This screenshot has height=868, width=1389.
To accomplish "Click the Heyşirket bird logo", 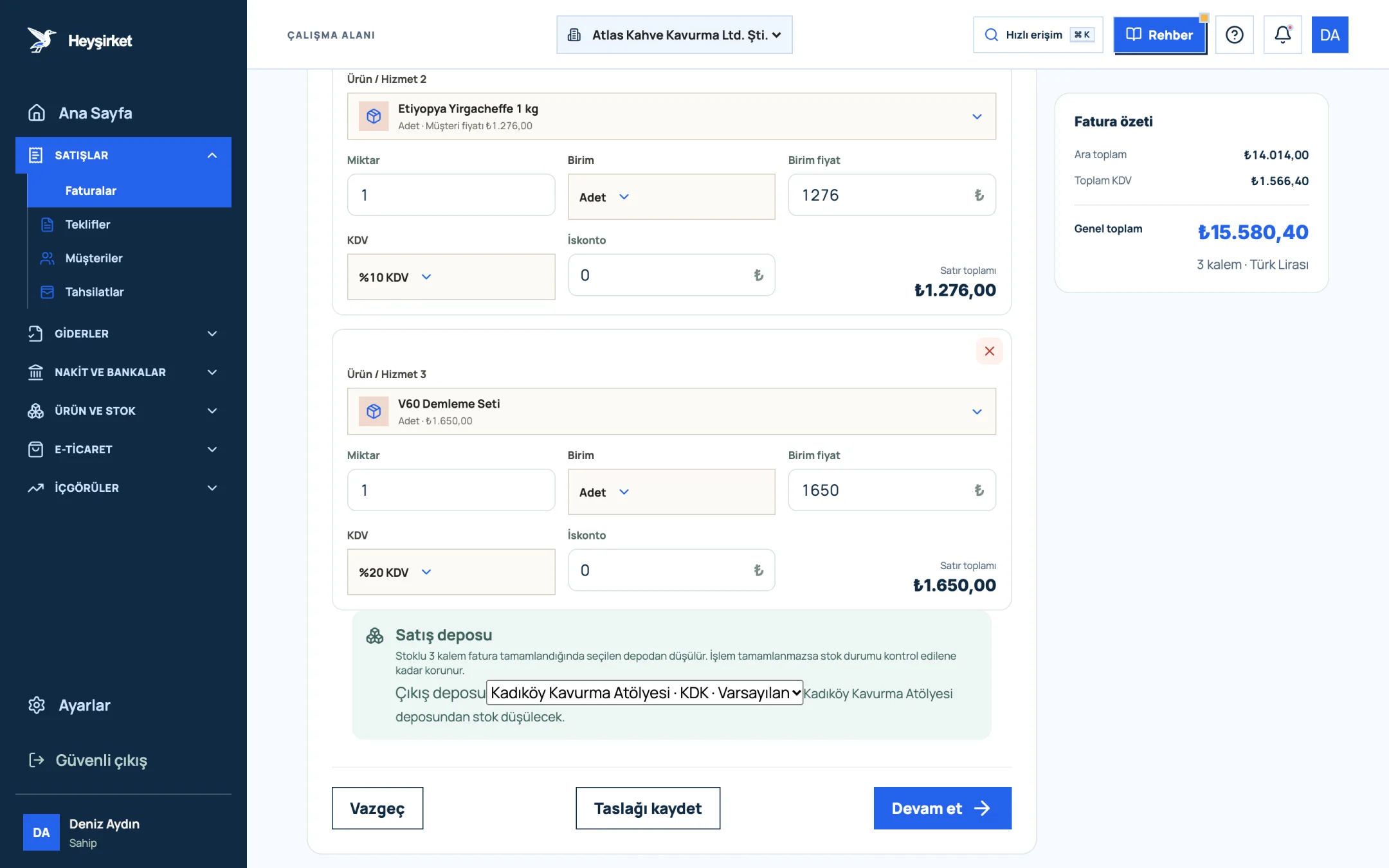I will [x=41, y=40].
